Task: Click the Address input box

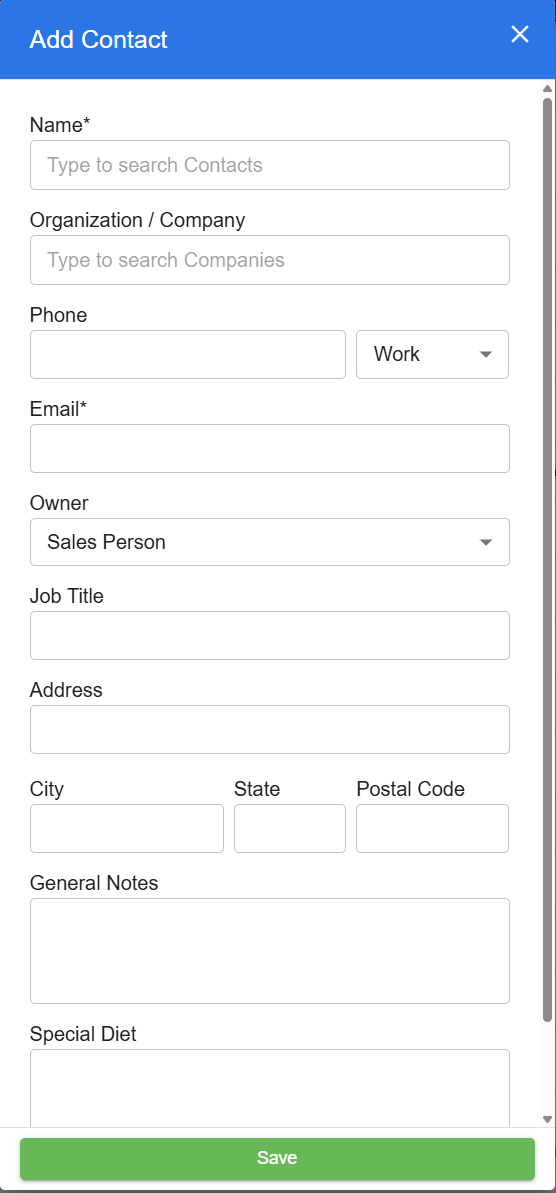Action: (x=270, y=730)
